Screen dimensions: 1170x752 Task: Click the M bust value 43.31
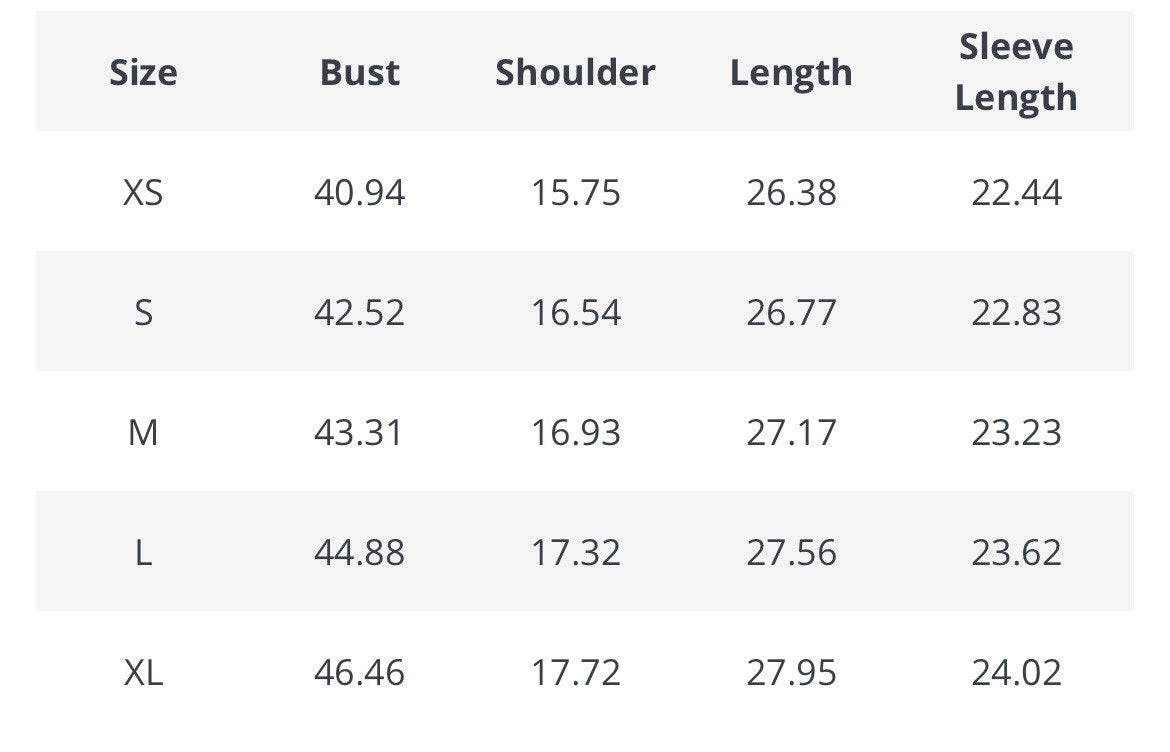359,432
